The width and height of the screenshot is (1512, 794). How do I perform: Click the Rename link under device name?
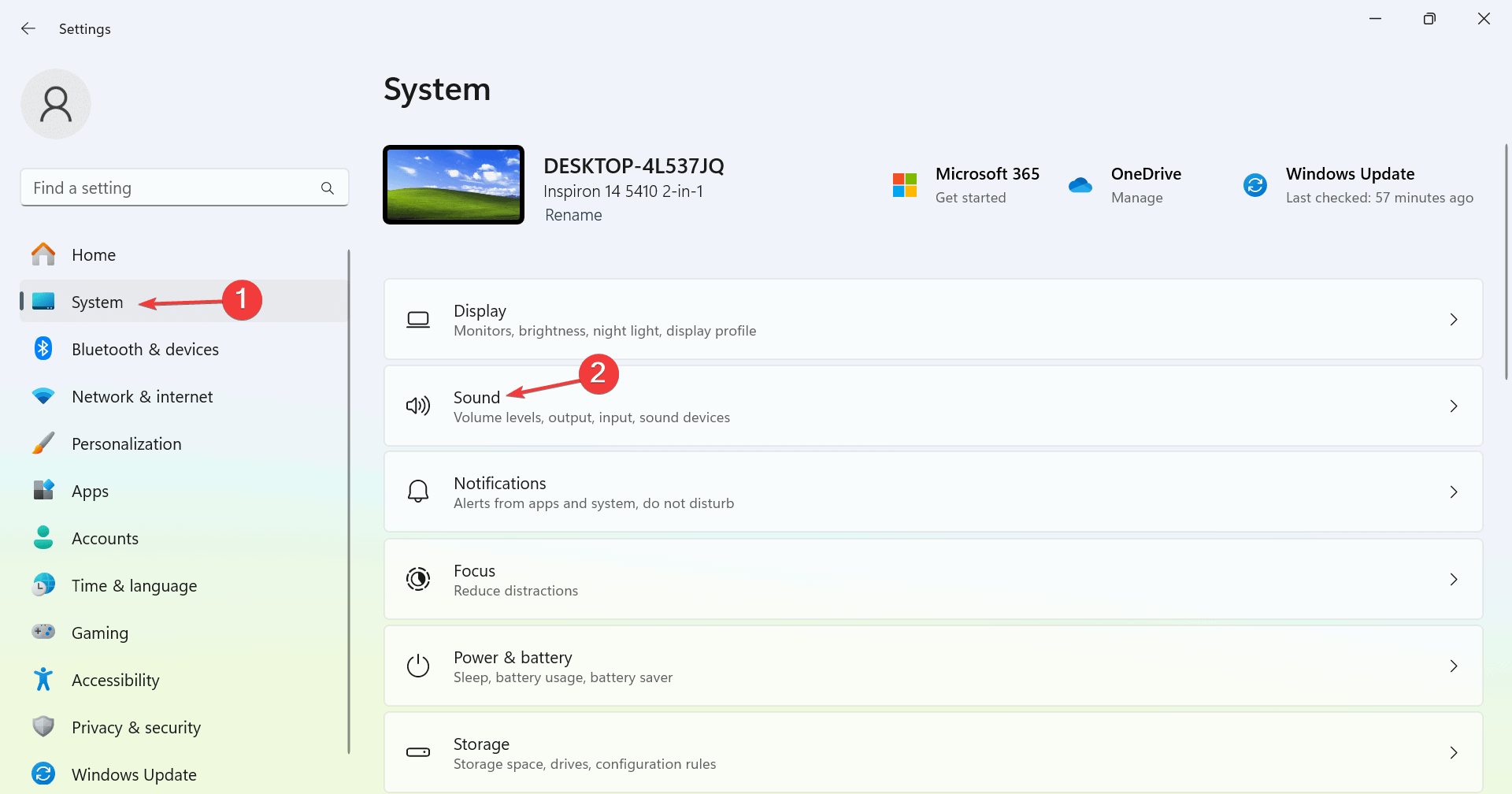[x=573, y=215]
